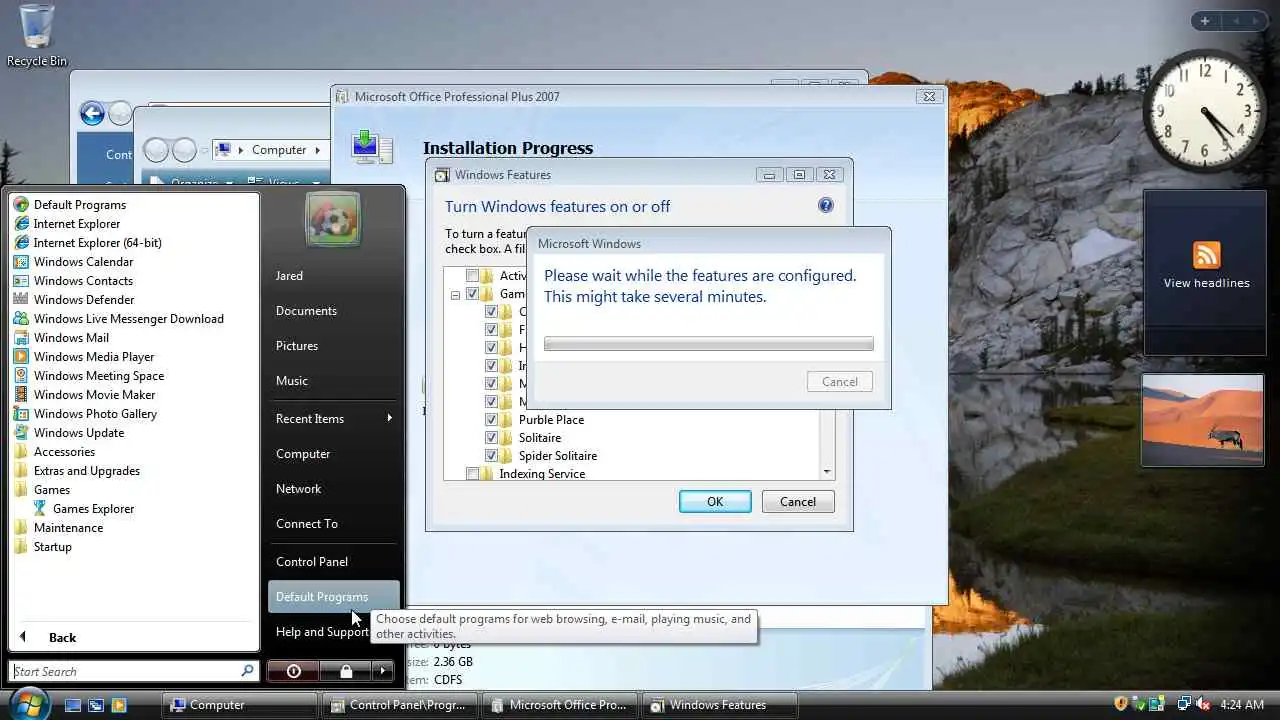This screenshot has width=1280, height=720.
Task: Click the security shield tray icon
Action: click(1121, 704)
